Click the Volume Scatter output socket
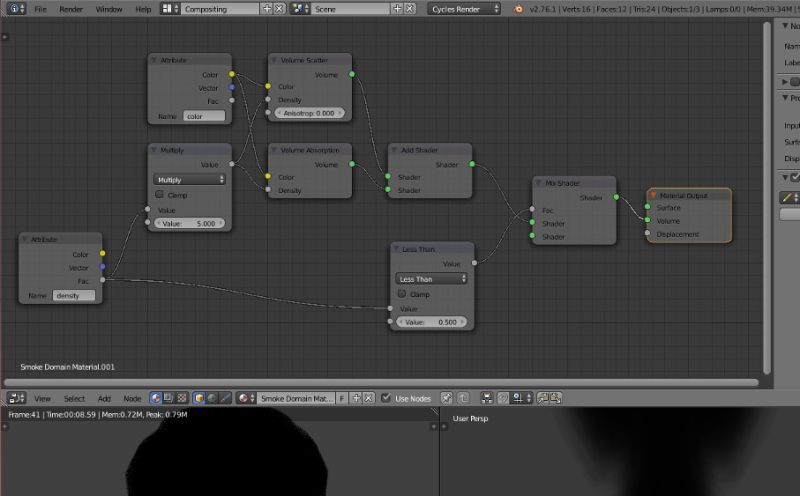 click(352, 75)
